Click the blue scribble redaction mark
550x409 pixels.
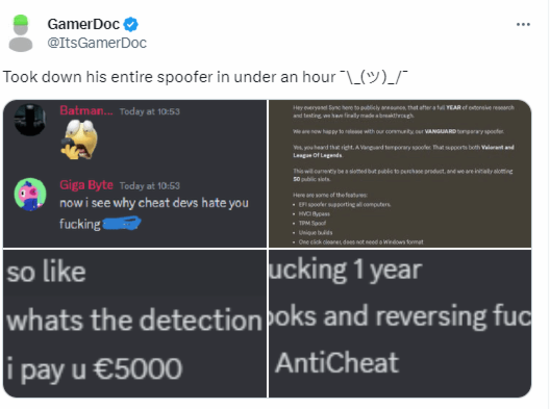(121, 223)
